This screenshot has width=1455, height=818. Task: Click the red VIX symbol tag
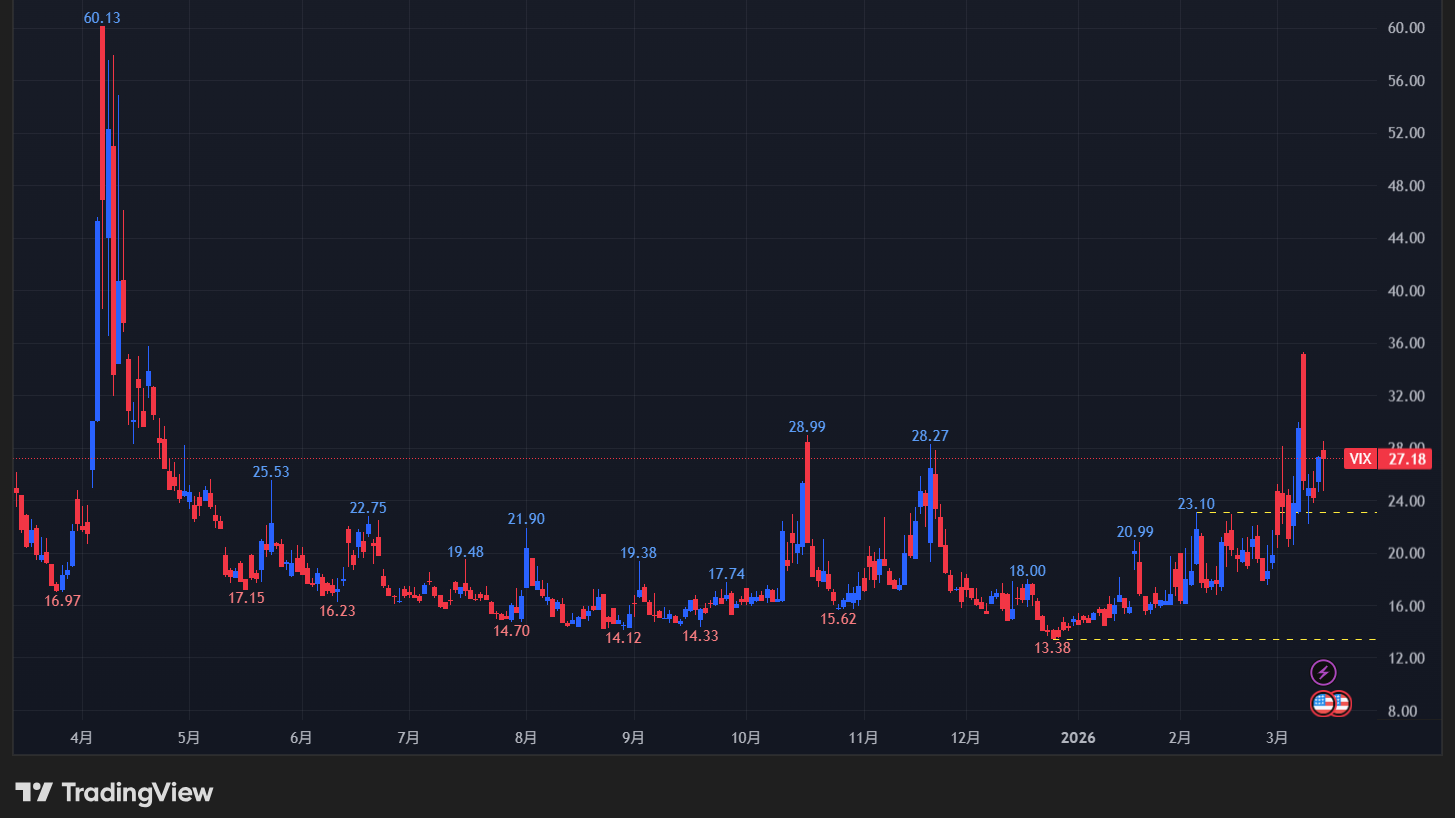click(1360, 459)
